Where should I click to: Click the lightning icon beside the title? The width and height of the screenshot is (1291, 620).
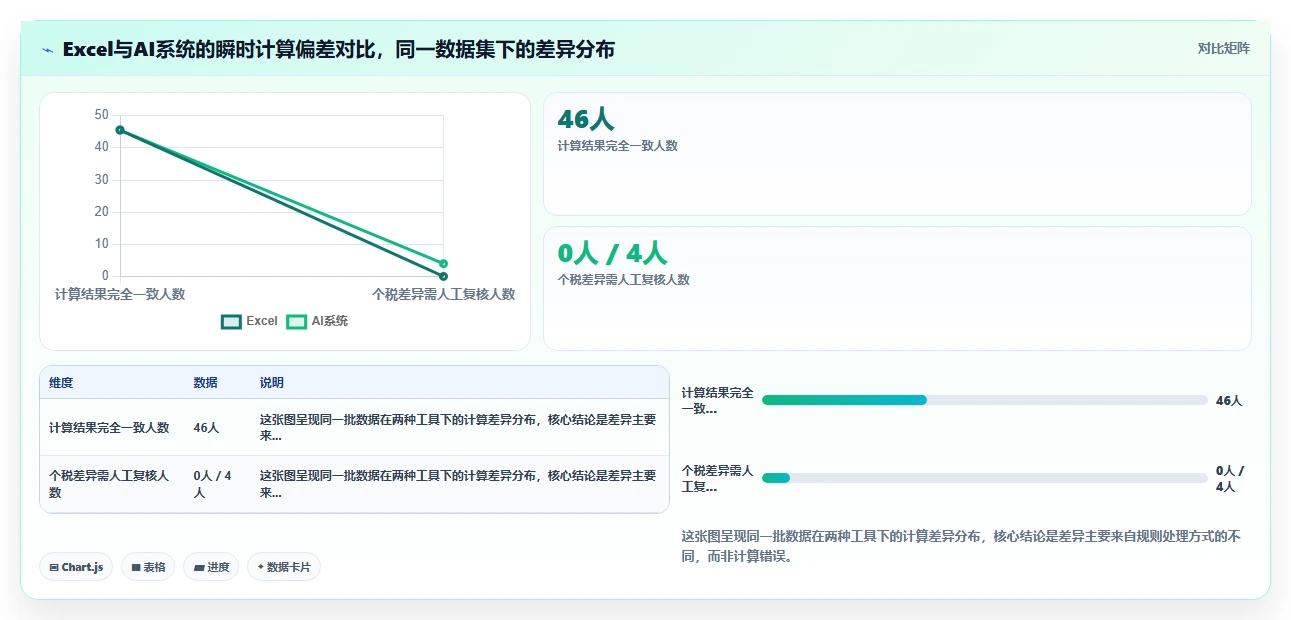pos(47,50)
